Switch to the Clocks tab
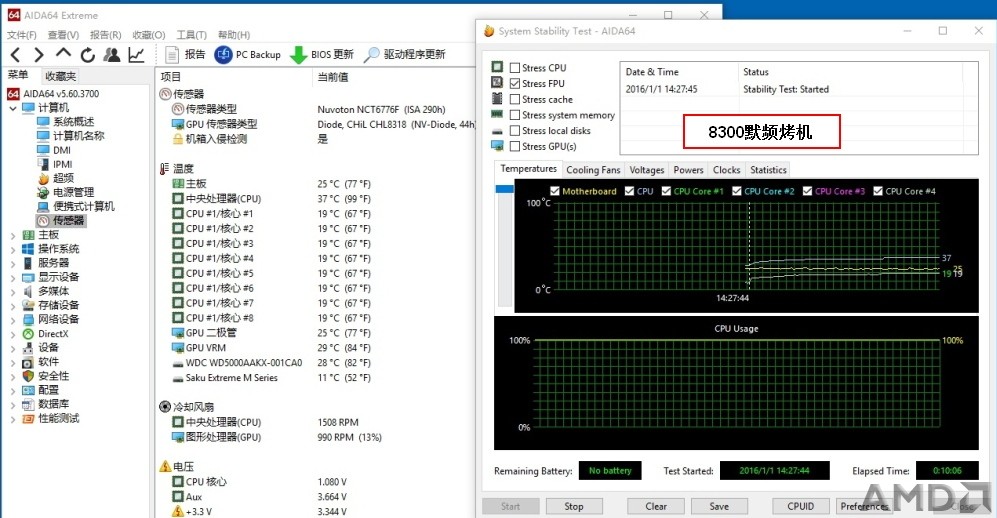Viewport: 997px width, 518px height. (x=726, y=170)
